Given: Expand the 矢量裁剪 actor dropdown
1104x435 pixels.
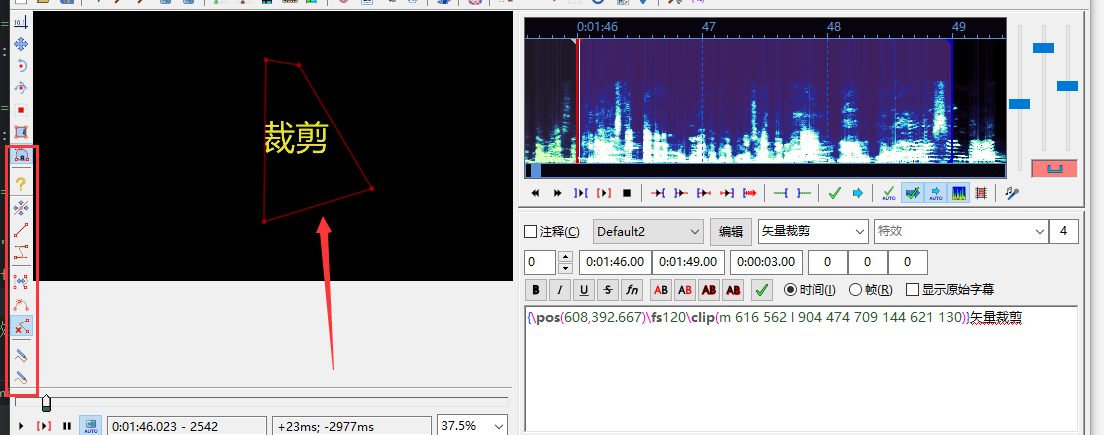Looking at the screenshot, I should pyautogui.click(x=812, y=232).
